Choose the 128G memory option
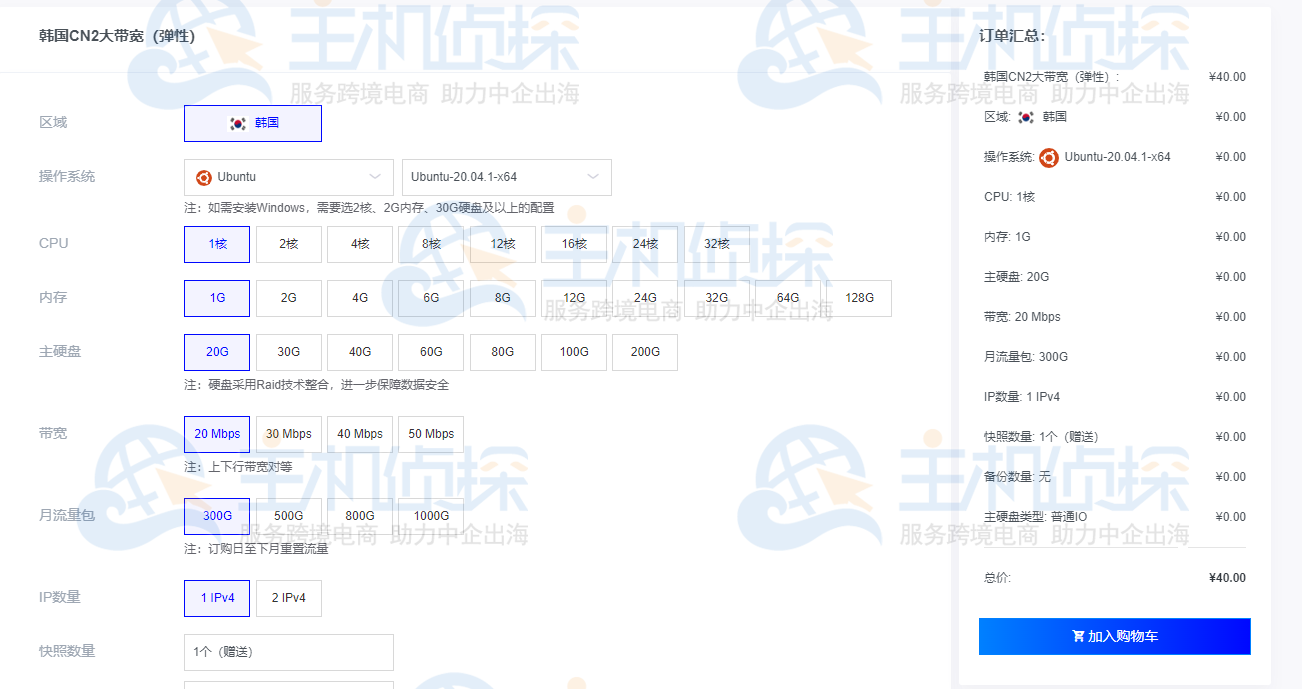1302x689 pixels. [858, 298]
